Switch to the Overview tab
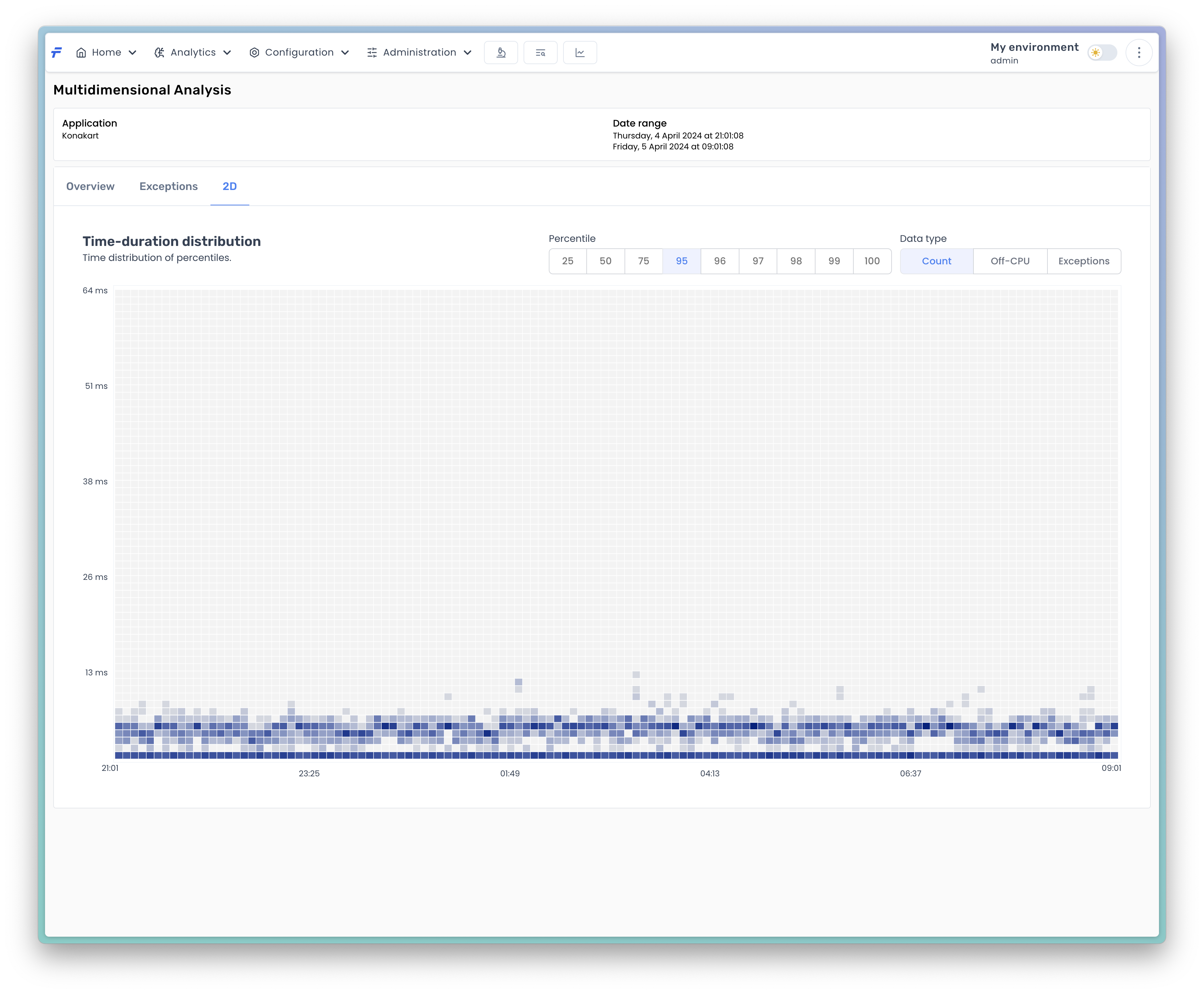The image size is (1204, 994). tap(90, 187)
